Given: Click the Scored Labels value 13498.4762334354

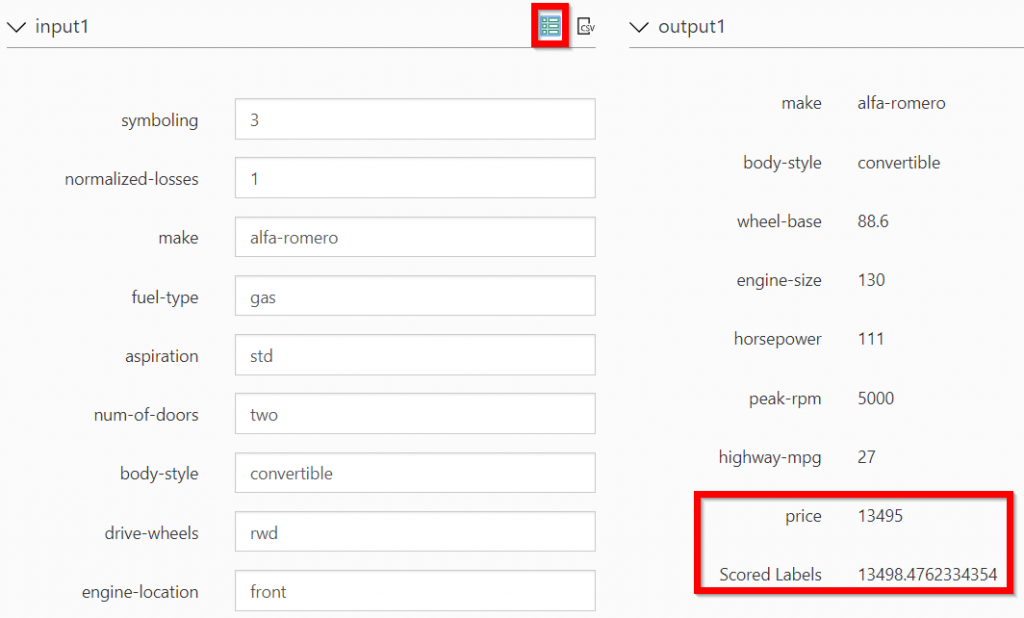Looking at the screenshot, I should click(927, 574).
